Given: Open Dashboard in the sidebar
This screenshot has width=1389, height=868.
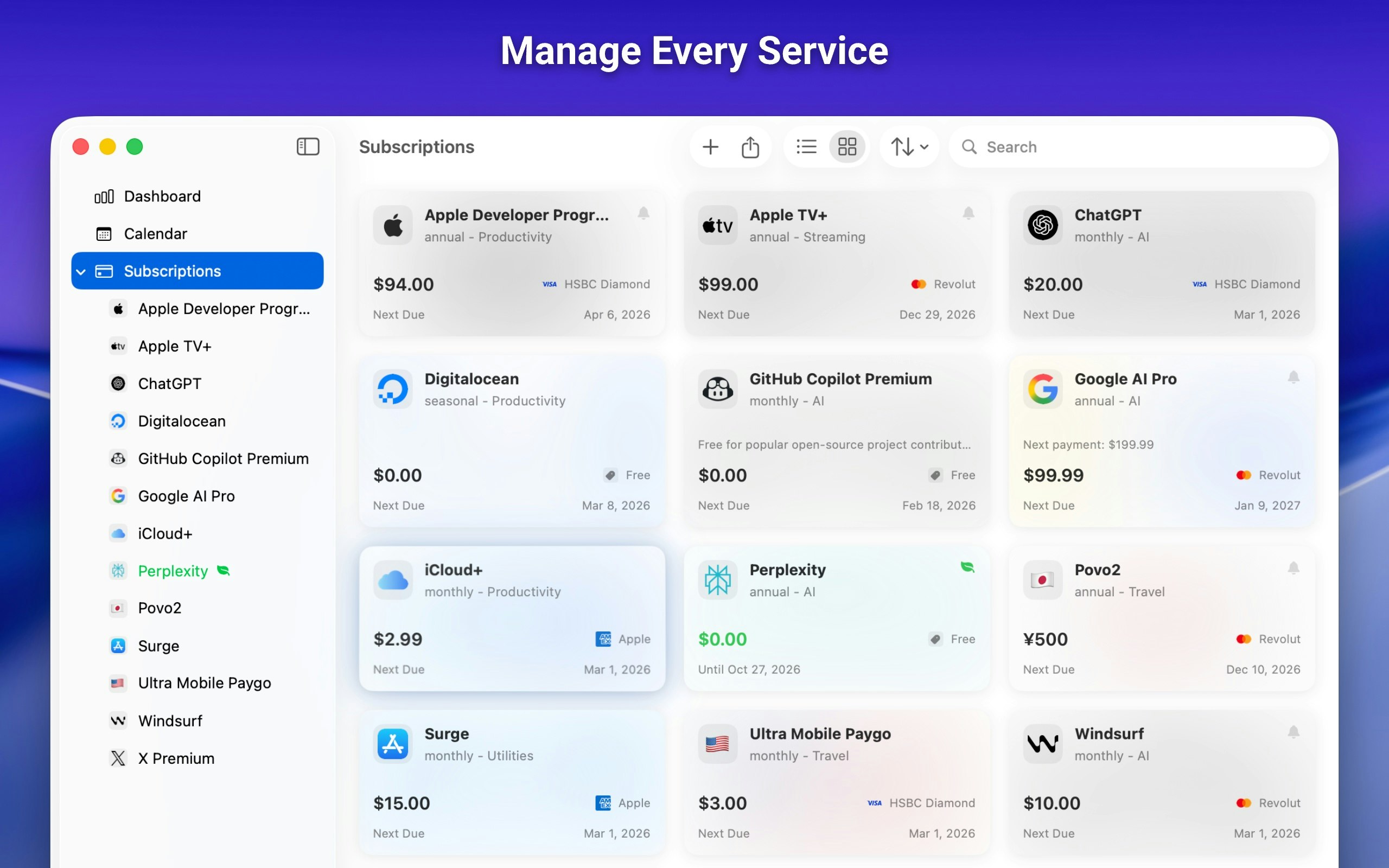Looking at the screenshot, I should (162, 196).
